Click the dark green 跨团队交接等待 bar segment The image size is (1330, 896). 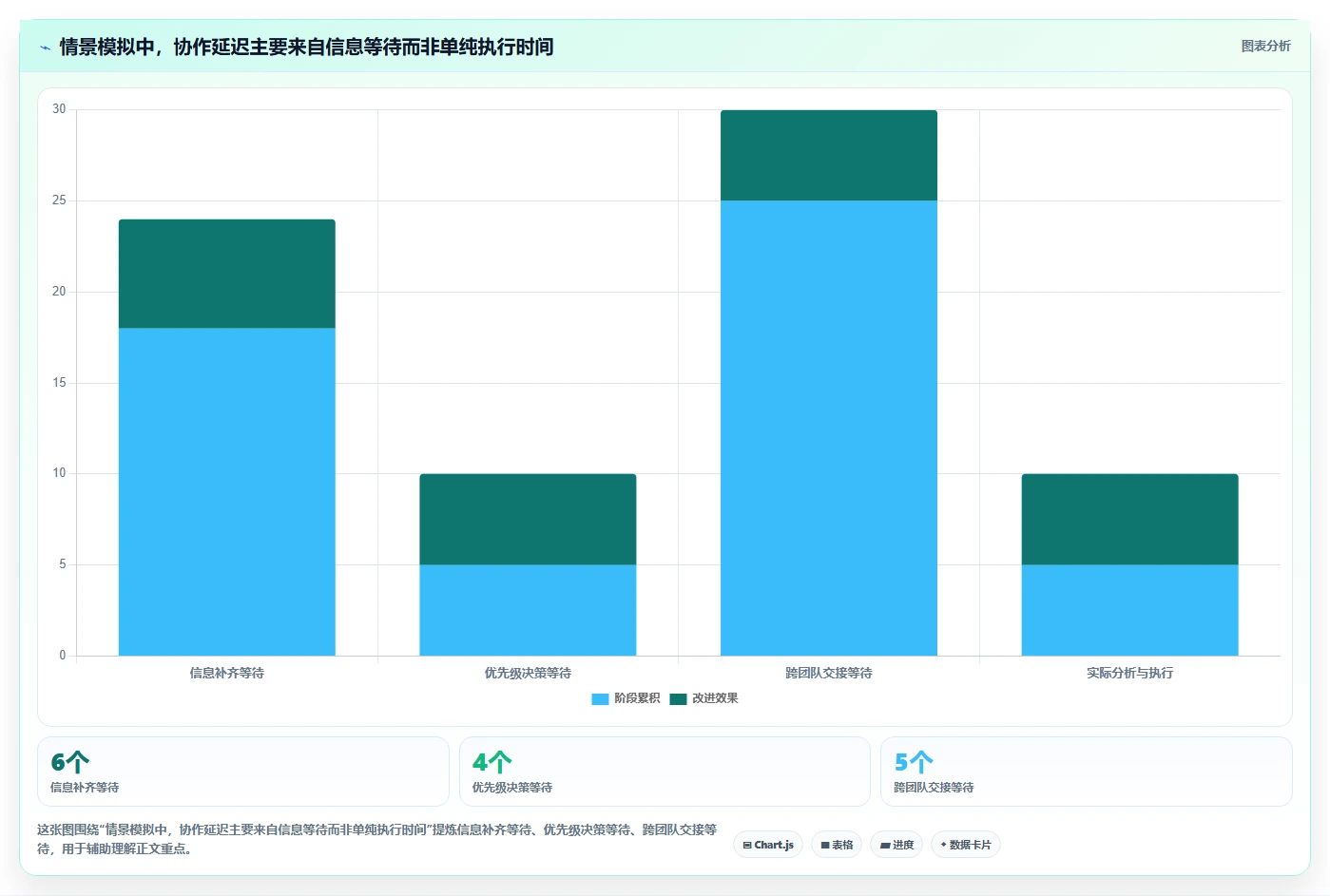829,155
